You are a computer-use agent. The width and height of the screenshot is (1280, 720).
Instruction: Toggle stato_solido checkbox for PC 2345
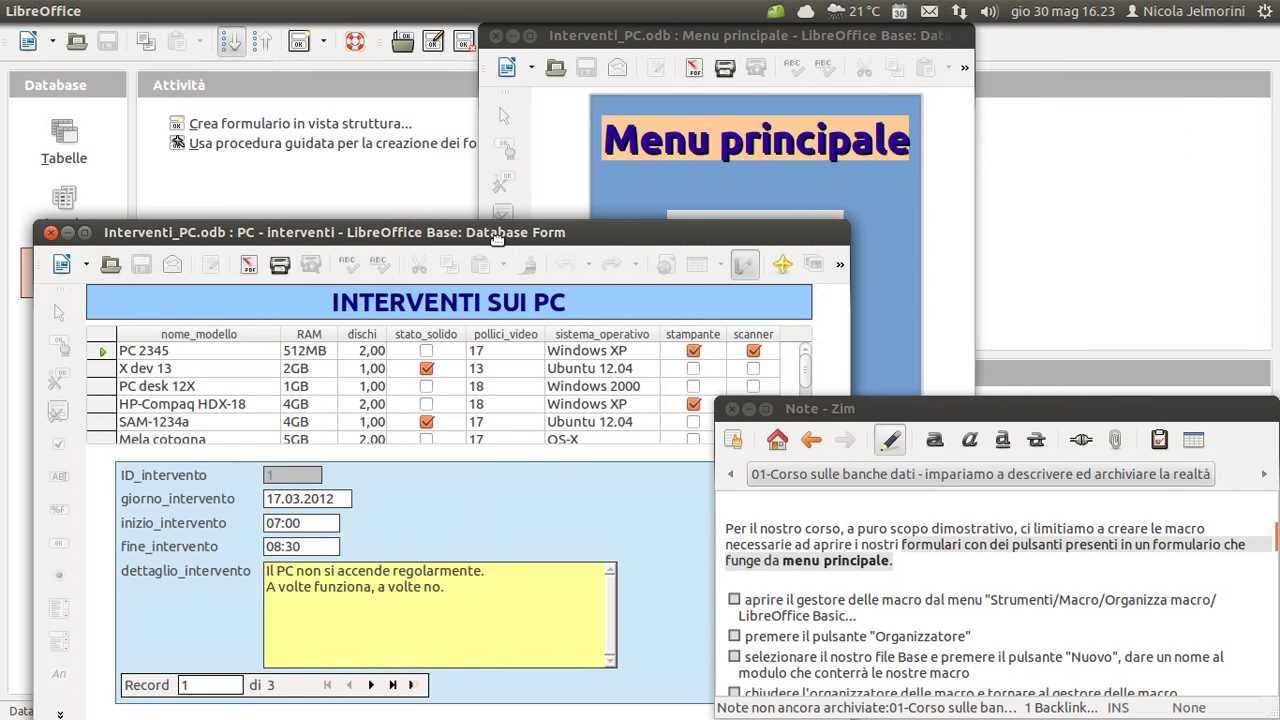[x=427, y=351]
